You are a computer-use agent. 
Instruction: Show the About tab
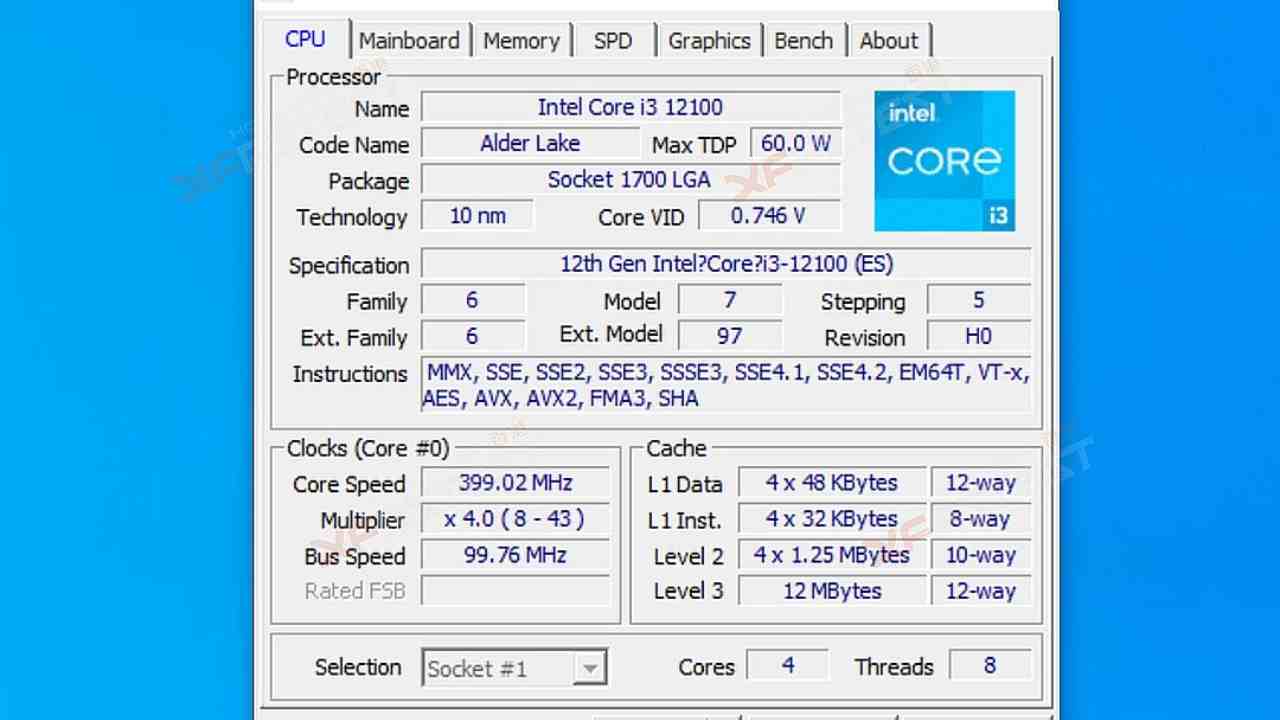[888, 41]
